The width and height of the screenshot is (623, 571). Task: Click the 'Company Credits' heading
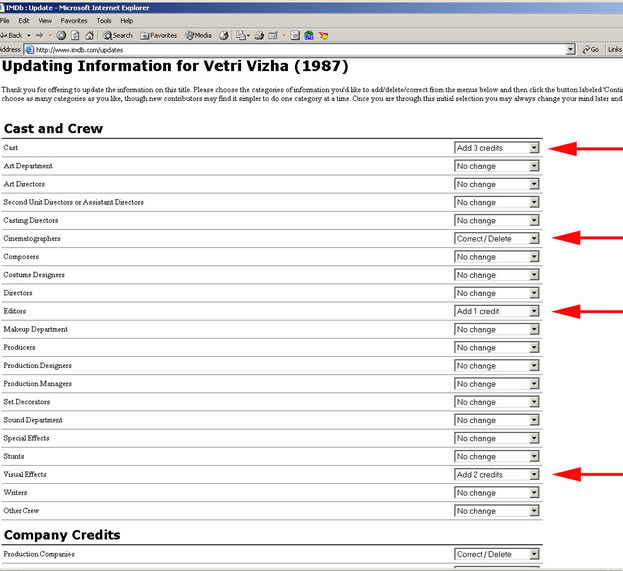(x=62, y=535)
